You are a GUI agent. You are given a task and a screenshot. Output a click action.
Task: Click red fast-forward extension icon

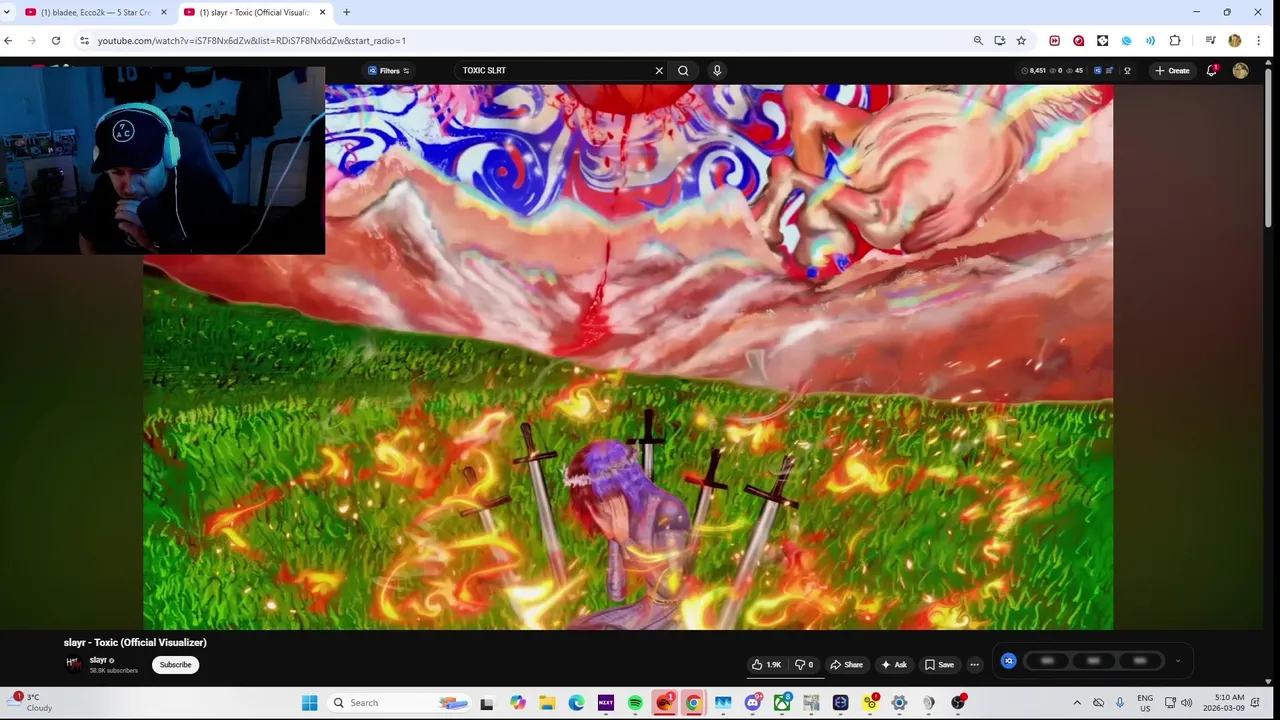pos(1054,41)
